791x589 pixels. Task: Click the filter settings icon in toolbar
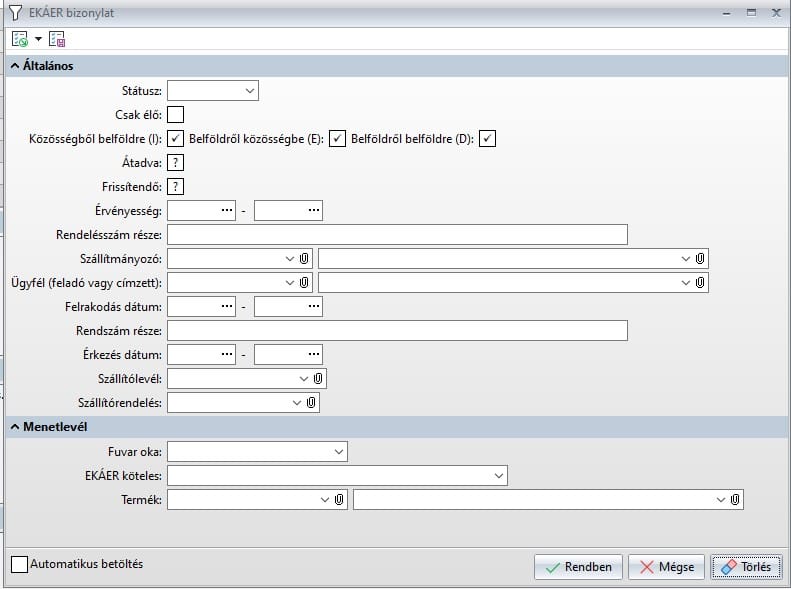coord(20,39)
